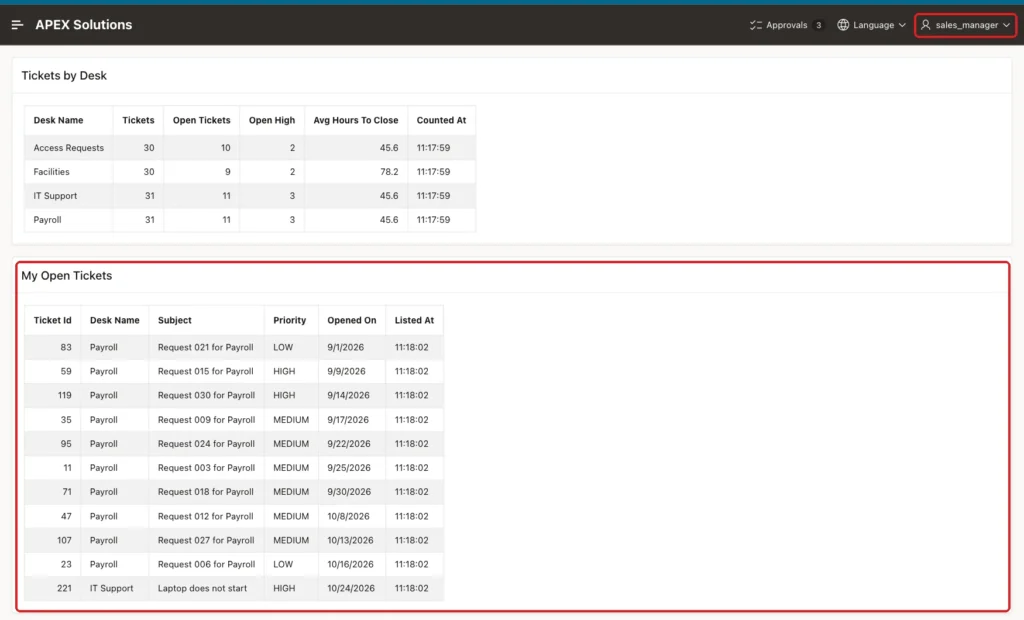The image size is (1024, 620).
Task: Click Request 015 for Payroll subject
Action: pos(205,371)
